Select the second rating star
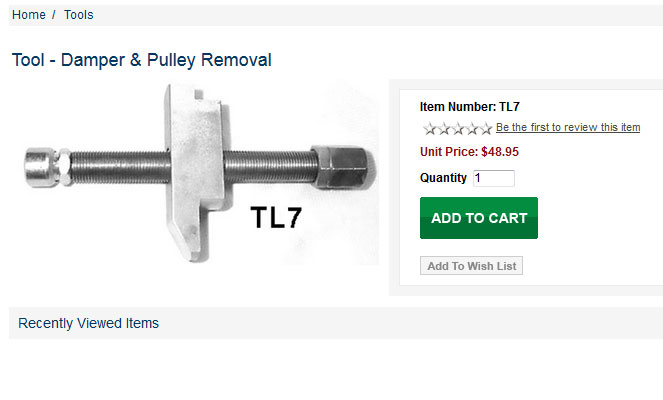Viewport: 663px width, 400px height. pos(444,128)
